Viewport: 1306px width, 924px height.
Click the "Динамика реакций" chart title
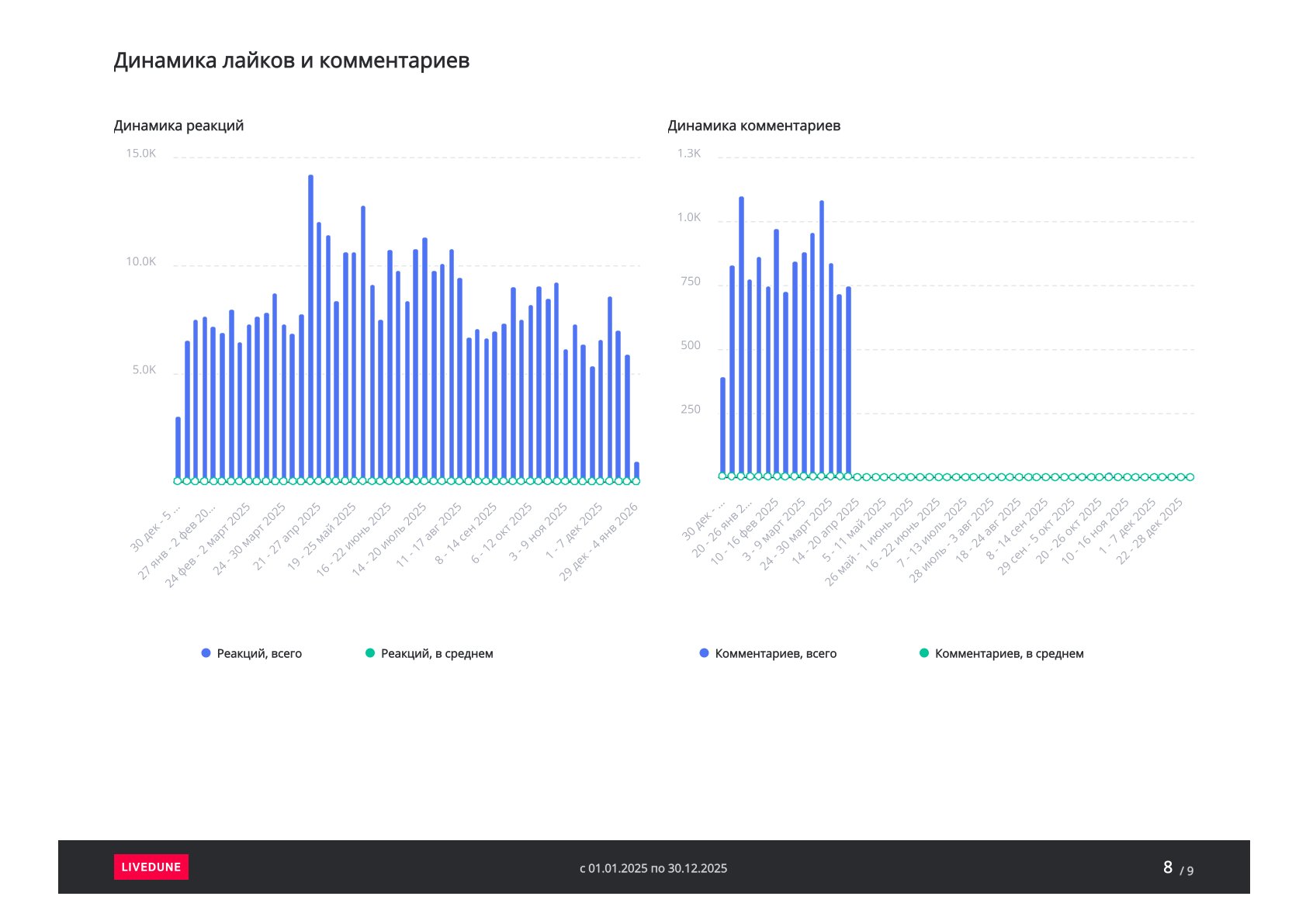click(x=178, y=126)
